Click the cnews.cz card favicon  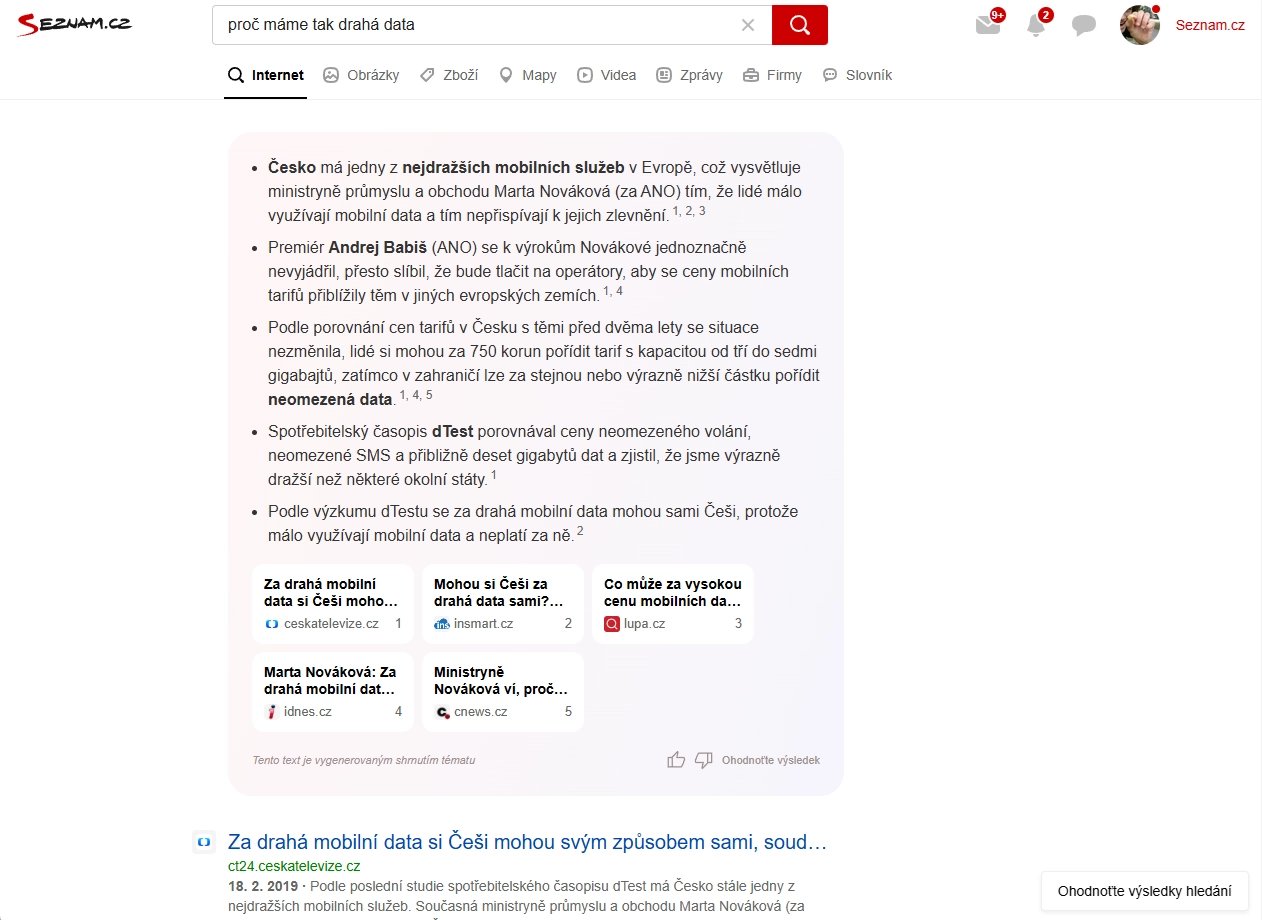click(442, 712)
